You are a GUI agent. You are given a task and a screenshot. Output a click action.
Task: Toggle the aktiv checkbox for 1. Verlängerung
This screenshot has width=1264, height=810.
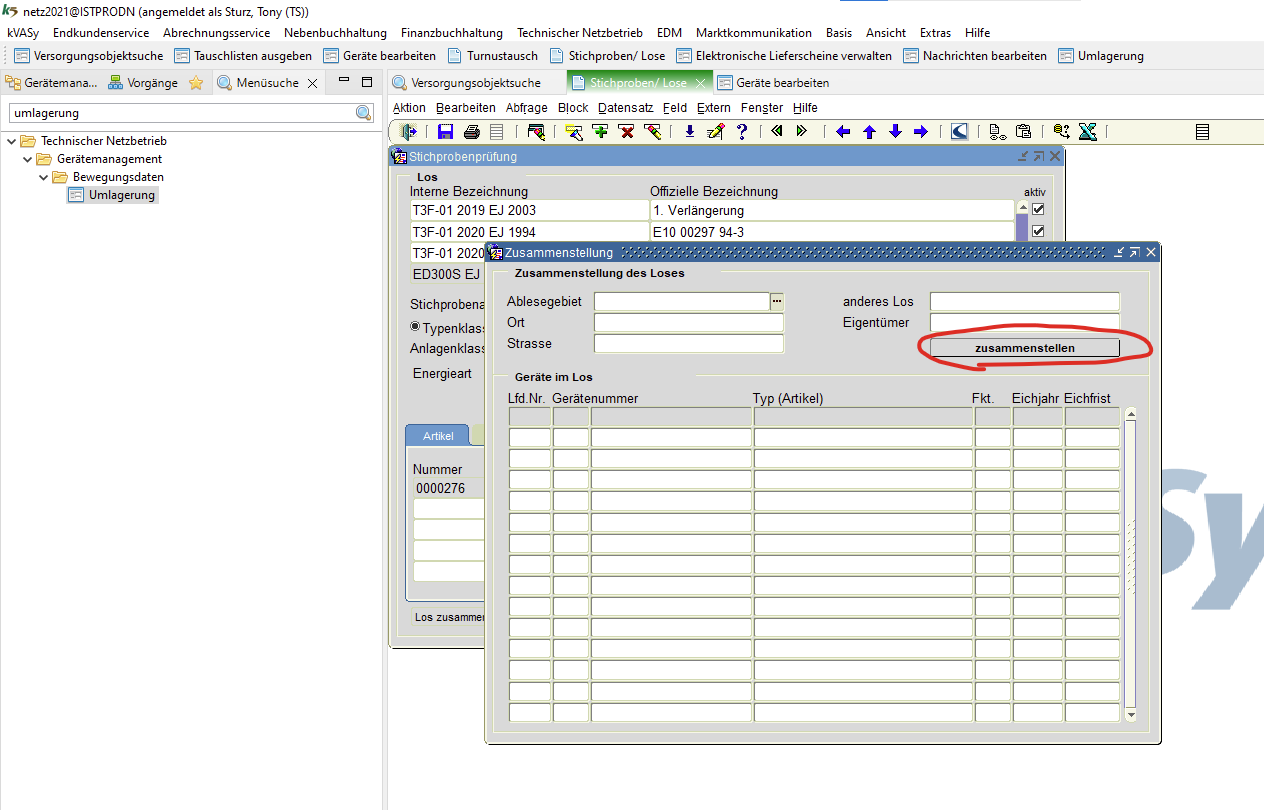pos(1038,210)
